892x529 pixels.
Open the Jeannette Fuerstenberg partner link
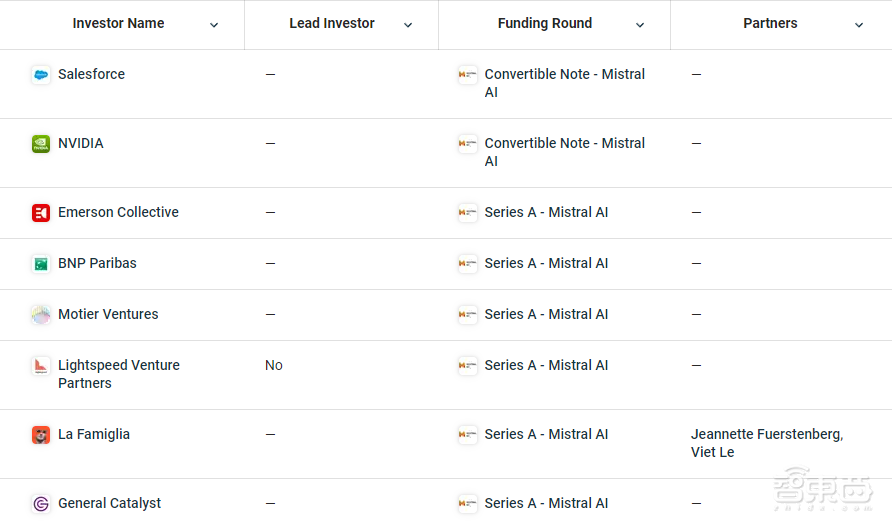766,435
